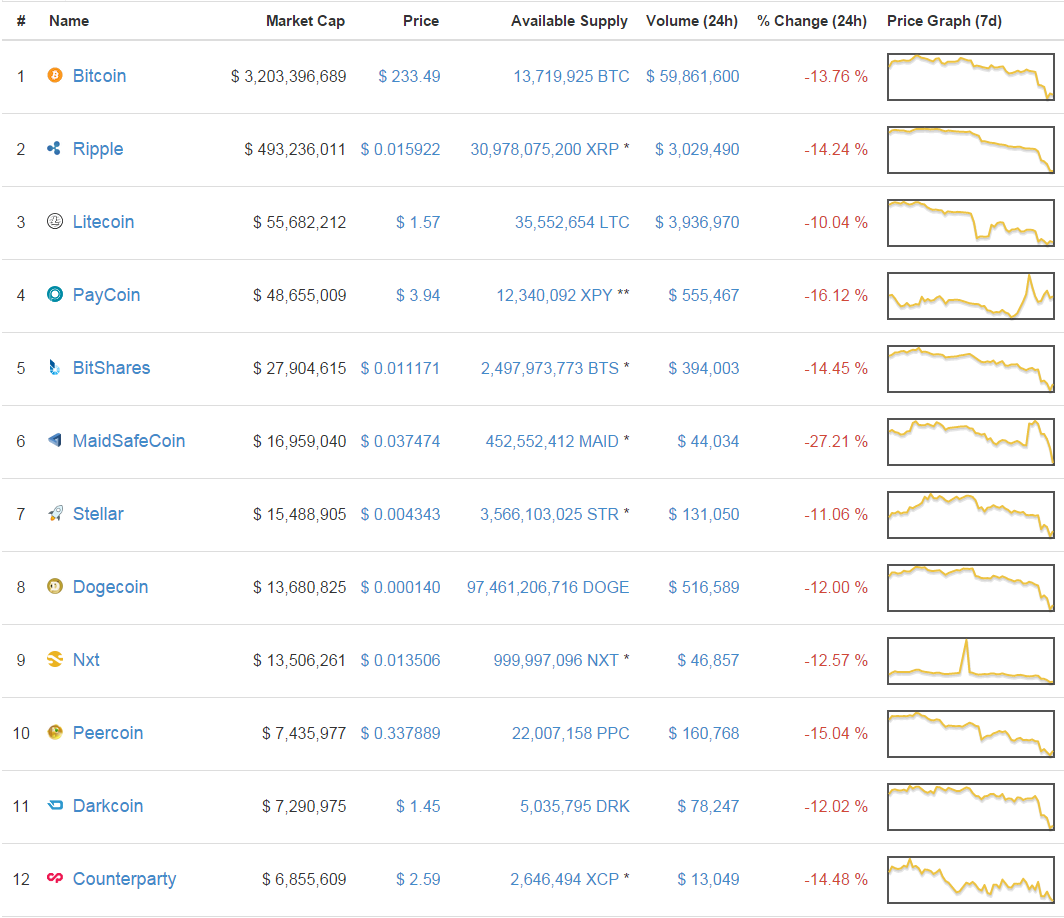1064x918 pixels.
Task: Open Ripple's 7-day price graph
Action: coord(970,149)
